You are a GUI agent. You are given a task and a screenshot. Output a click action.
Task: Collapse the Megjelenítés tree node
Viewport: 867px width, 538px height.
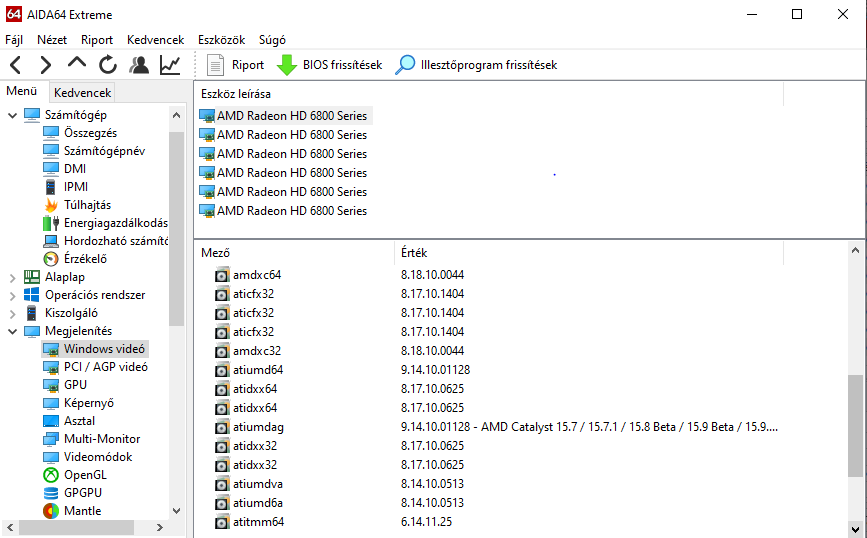click(x=12, y=332)
